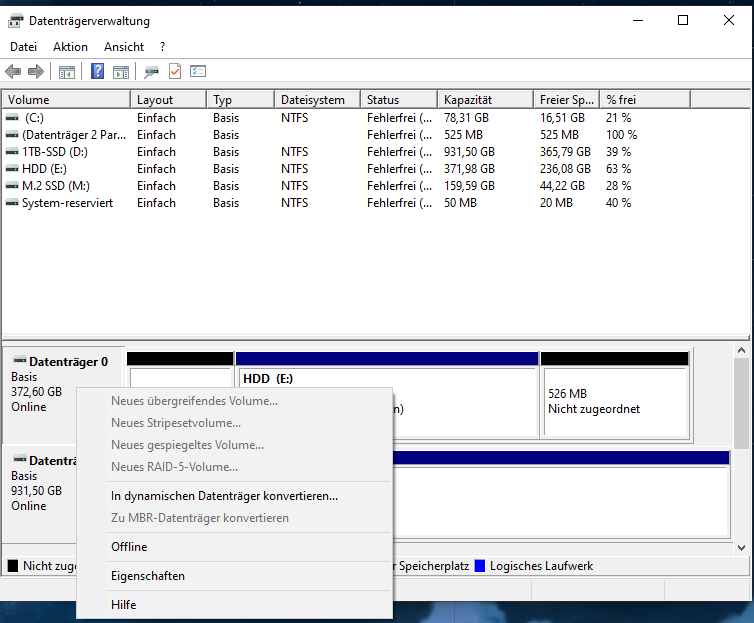Click the Forward arrow toolbar icon
Image resolution: width=754 pixels, height=623 pixels.
[36, 72]
